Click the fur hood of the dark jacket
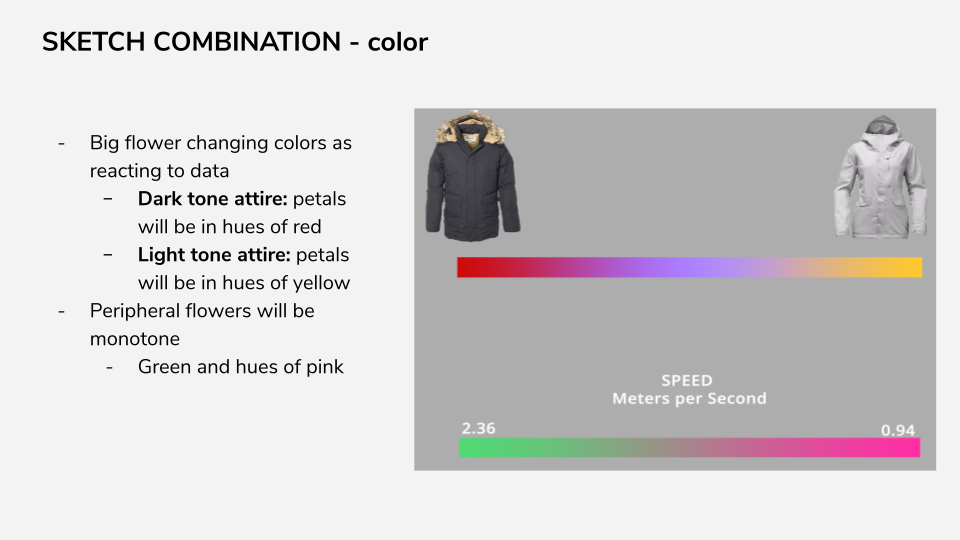Viewport: 960px width, 540px height. (471, 129)
